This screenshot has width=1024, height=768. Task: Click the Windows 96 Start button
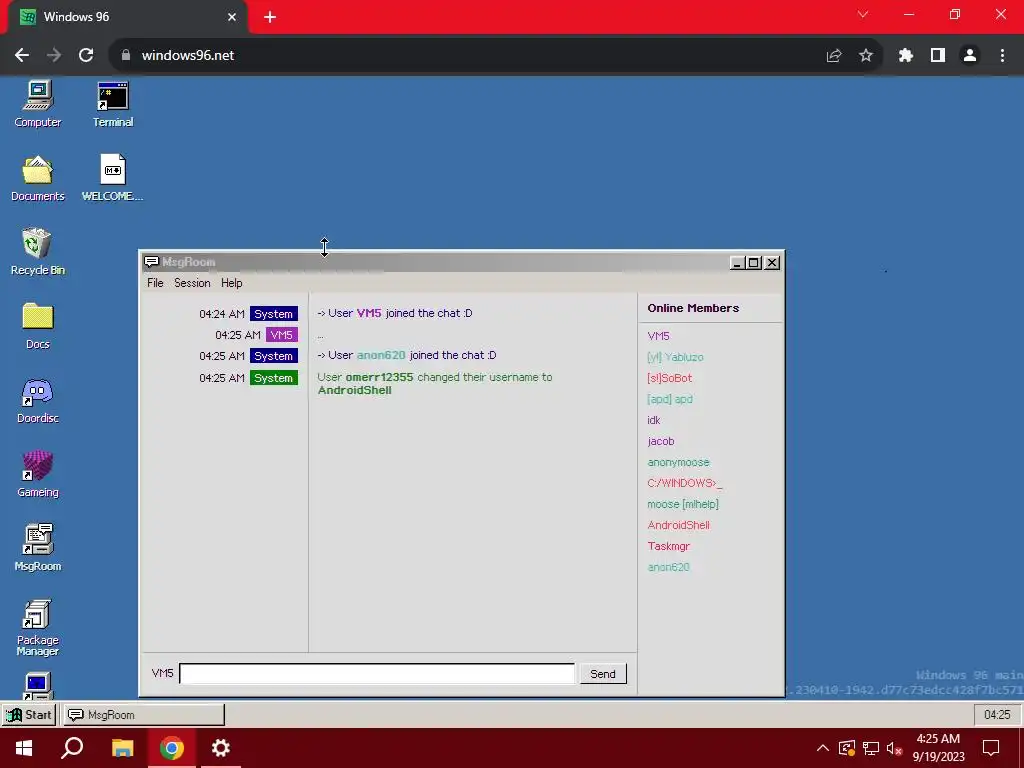pos(29,714)
